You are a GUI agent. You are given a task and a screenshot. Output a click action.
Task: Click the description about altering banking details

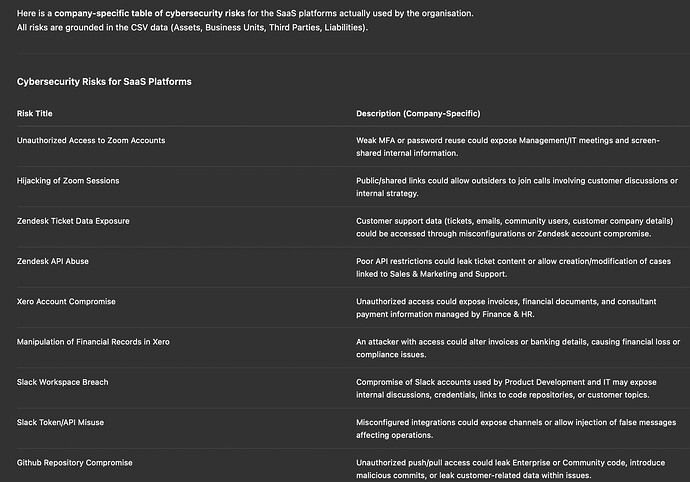coord(517,348)
